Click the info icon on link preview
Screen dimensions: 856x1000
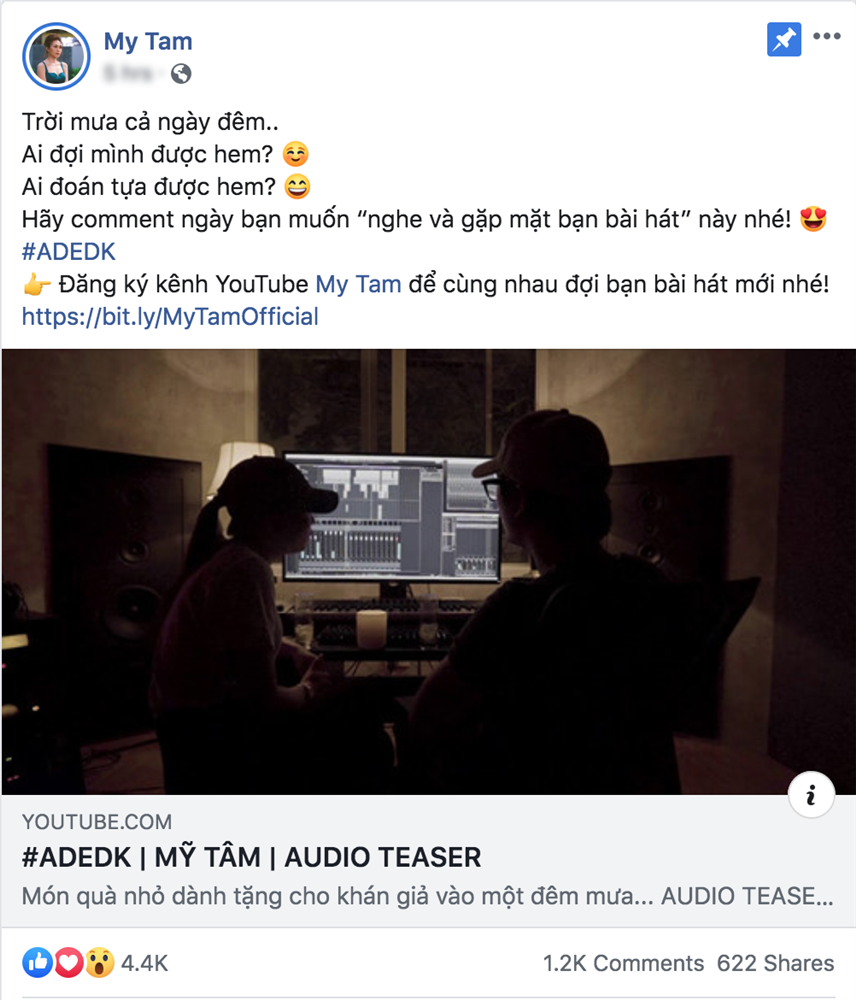click(x=811, y=795)
